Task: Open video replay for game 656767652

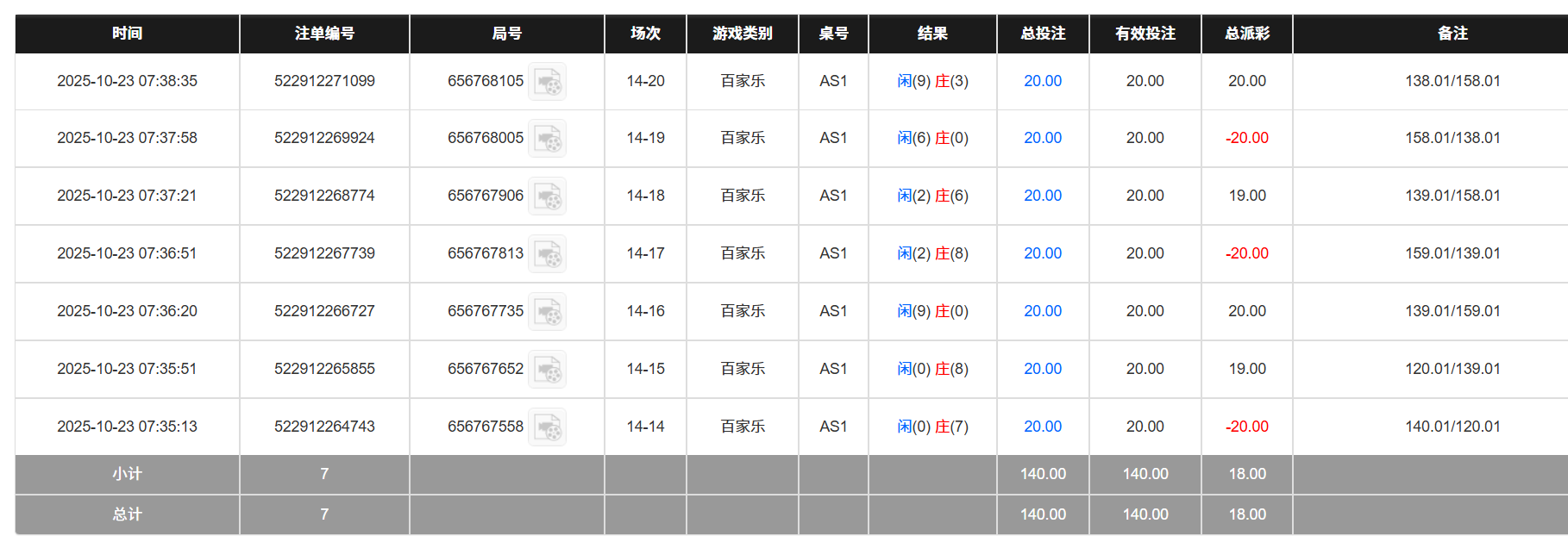Action: 547,369
